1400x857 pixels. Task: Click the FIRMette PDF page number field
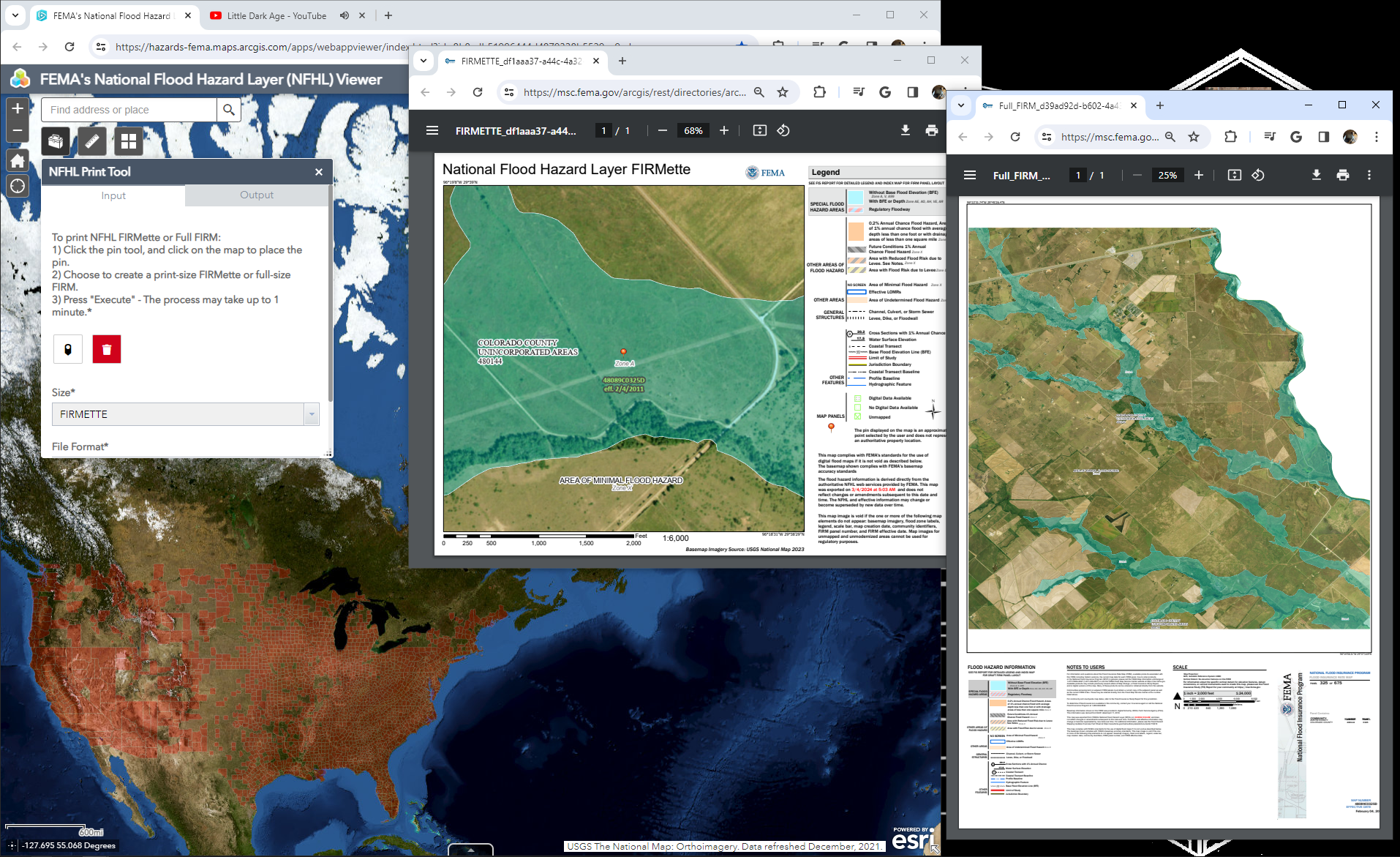click(603, 130)
